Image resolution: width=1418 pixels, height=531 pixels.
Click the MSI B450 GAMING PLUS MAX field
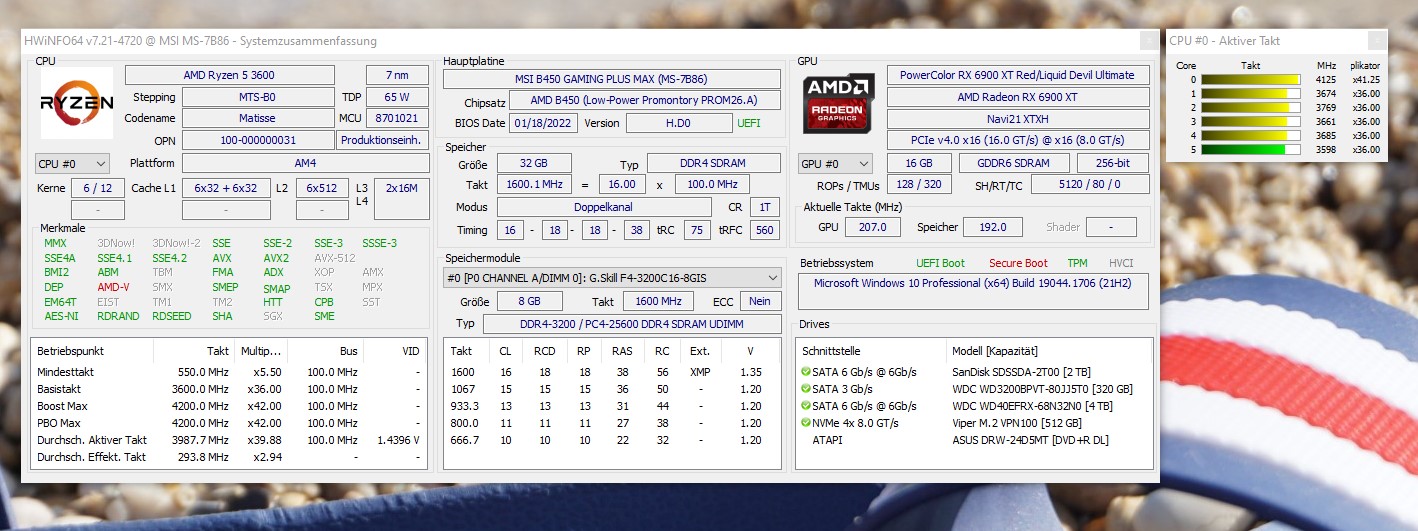tap(612, 79)
